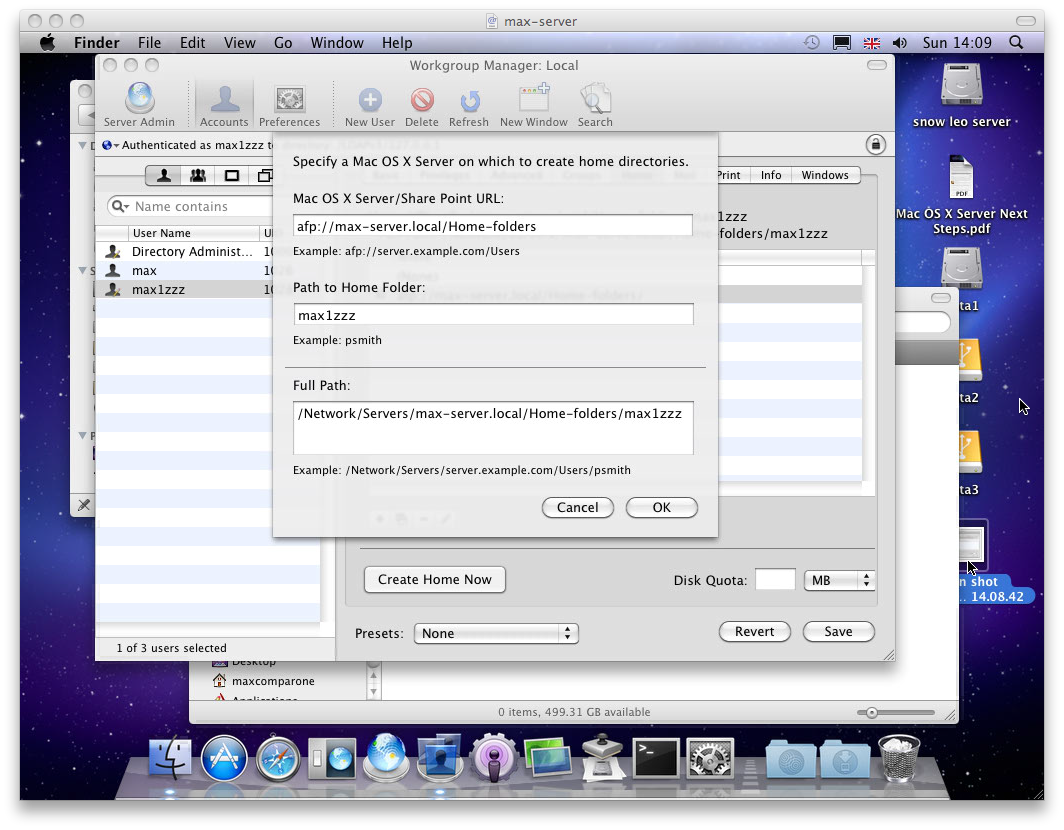Select the snow leo server drive
The width and height of the screenshot is (1064, 830).
click(x=962, y=95)
